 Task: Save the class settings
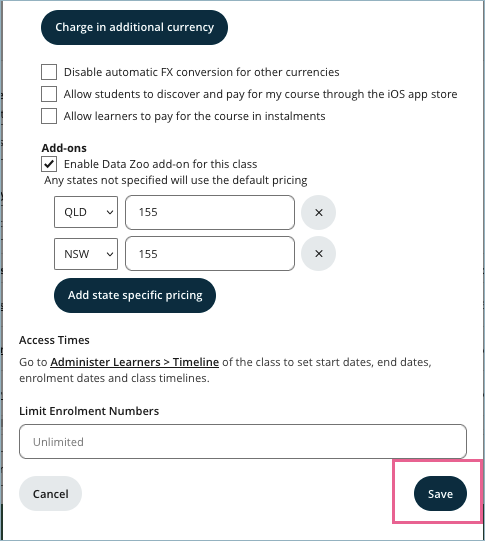click(x=440, y=494)
